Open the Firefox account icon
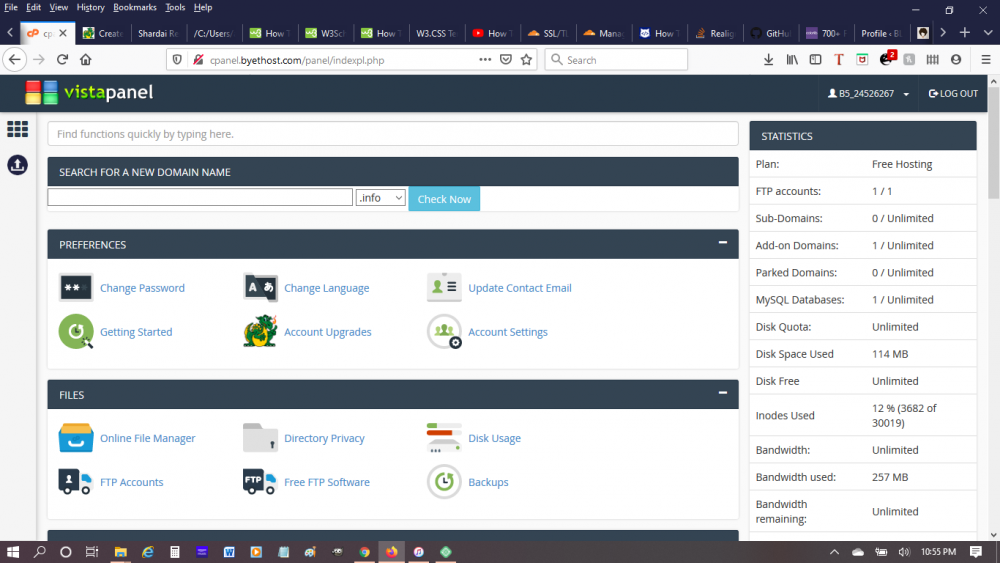 (x=956, y=60)
